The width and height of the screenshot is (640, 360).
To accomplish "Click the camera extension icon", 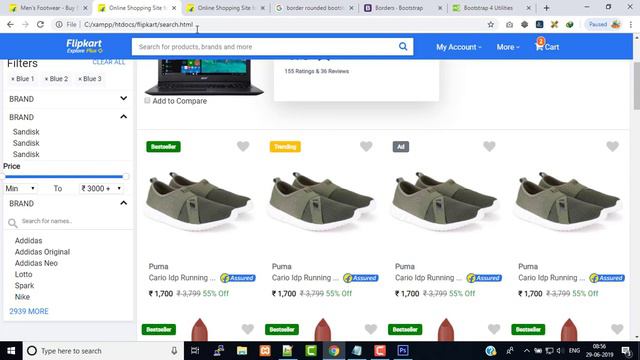I will (x=509, y=24).
